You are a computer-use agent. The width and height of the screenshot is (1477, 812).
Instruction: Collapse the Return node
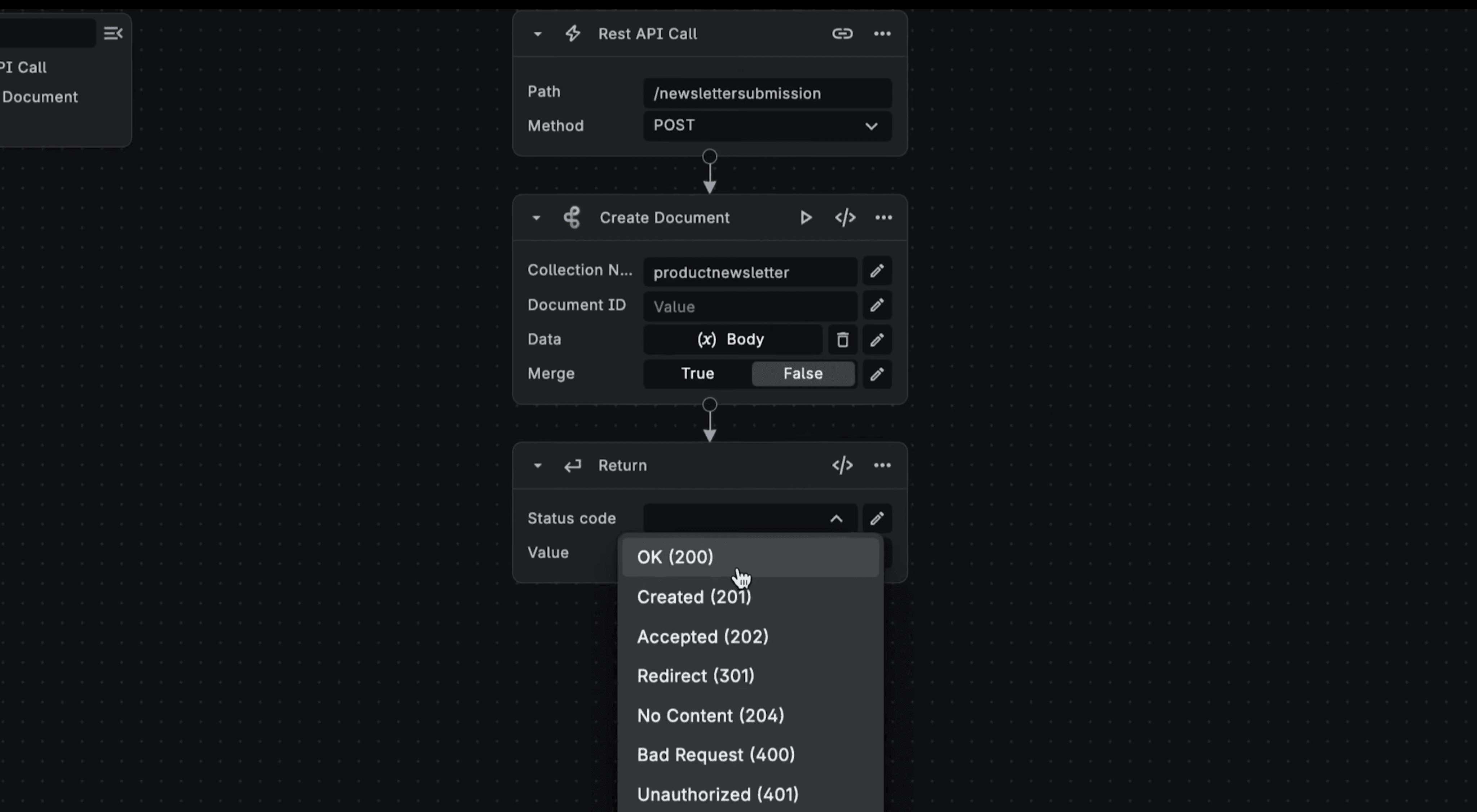pos(537,465)
